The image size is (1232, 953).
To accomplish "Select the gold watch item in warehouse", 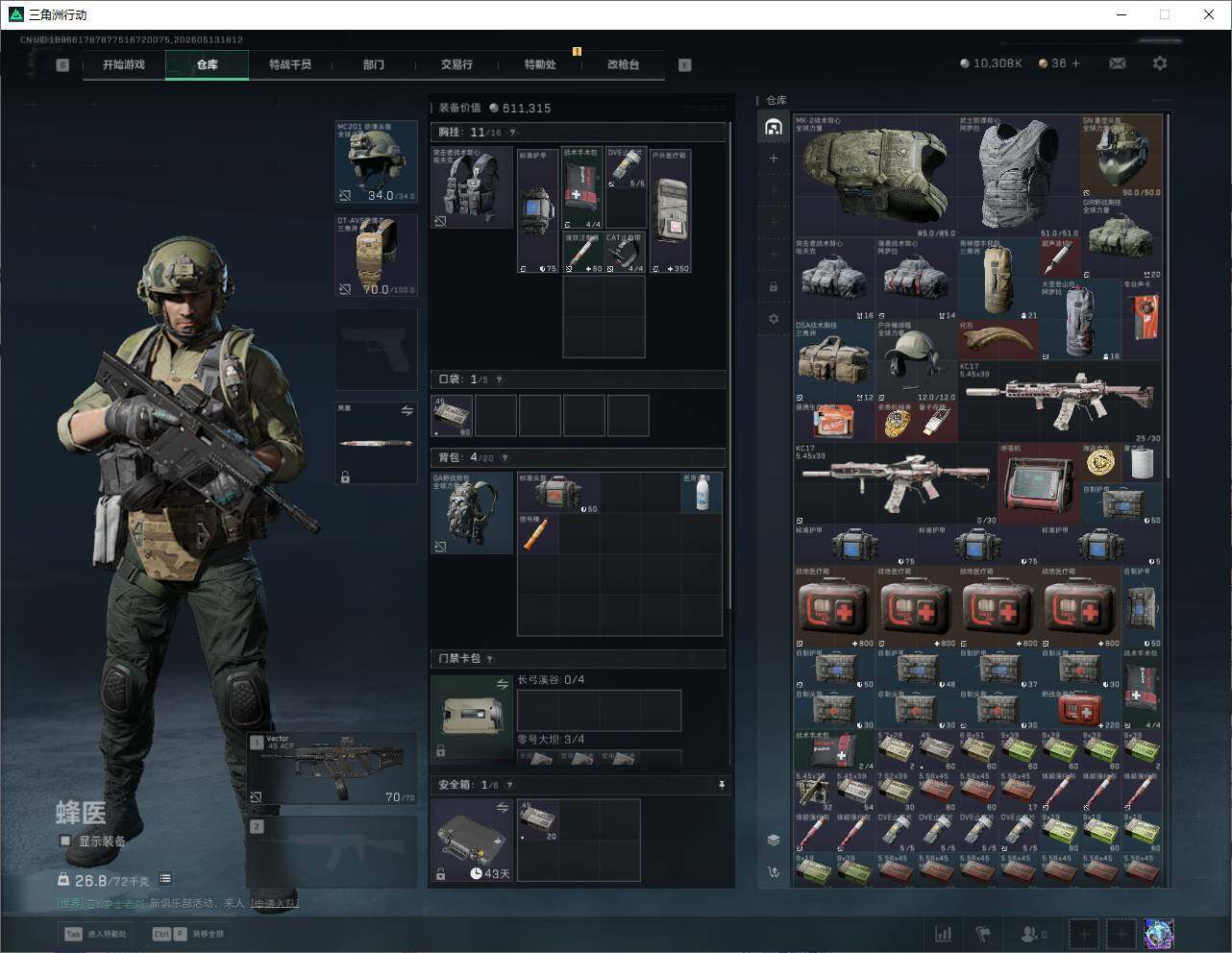I will [896, 422].
